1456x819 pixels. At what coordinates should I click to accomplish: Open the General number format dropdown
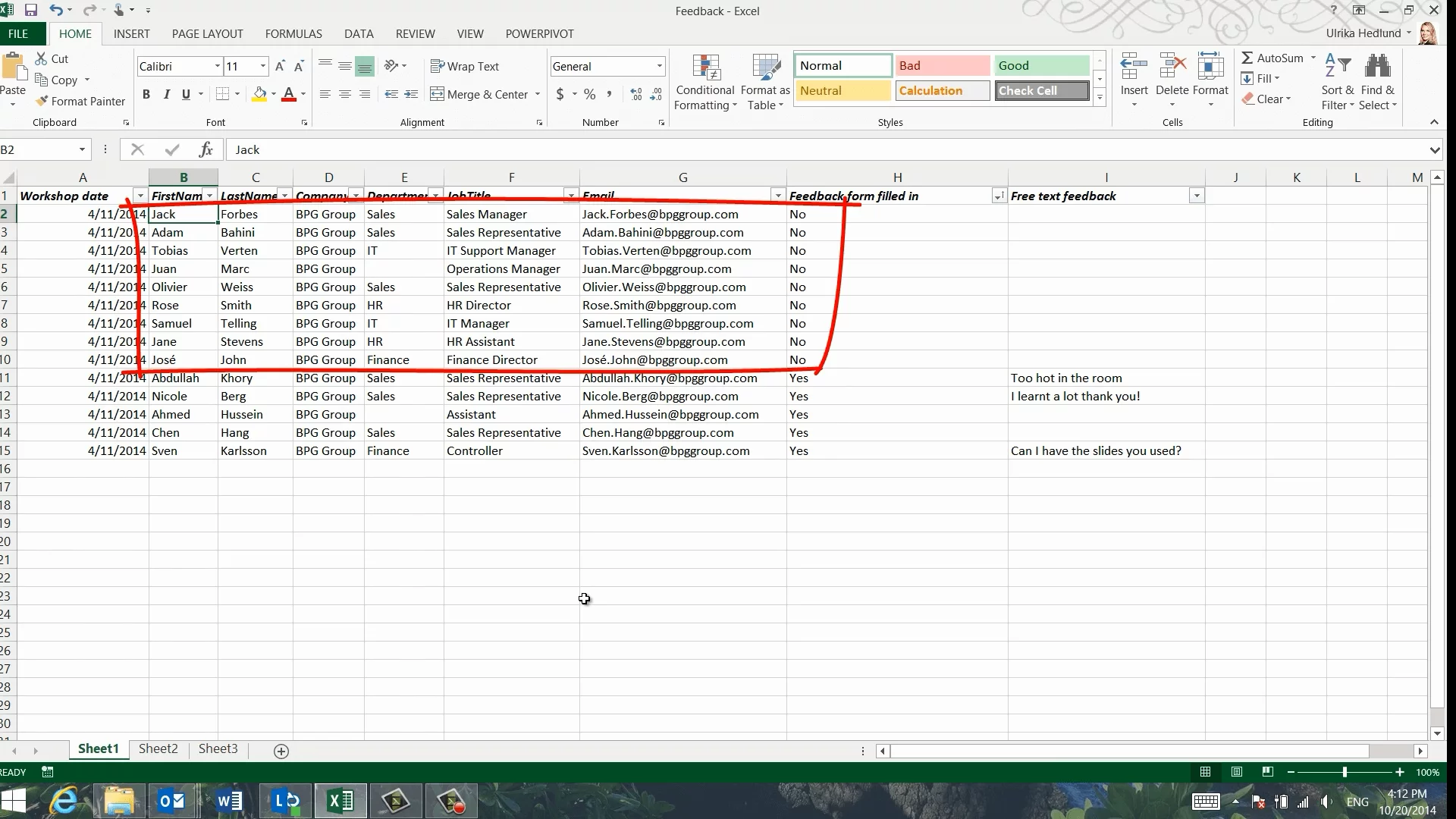[659, 67]
